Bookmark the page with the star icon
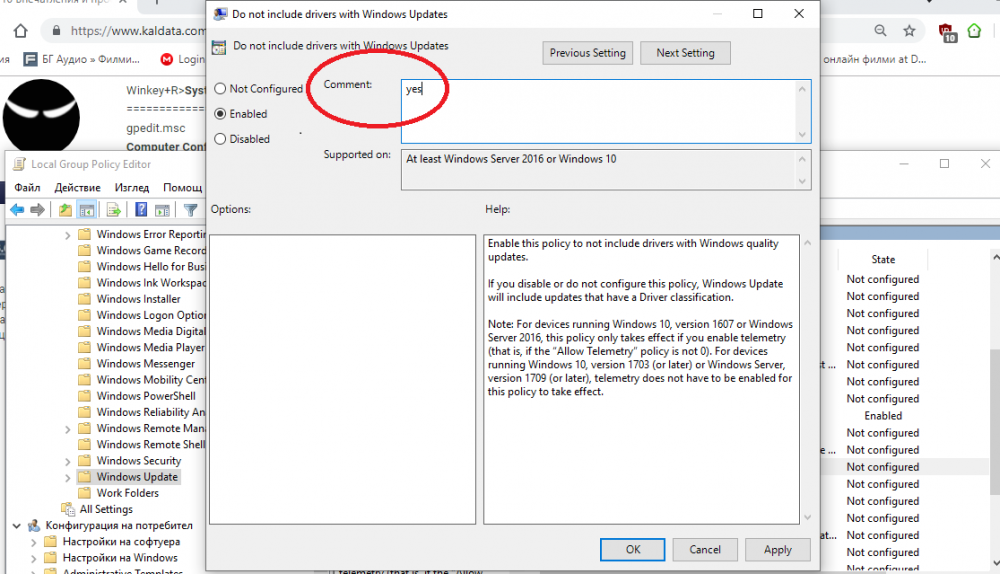 click(909, 30)
